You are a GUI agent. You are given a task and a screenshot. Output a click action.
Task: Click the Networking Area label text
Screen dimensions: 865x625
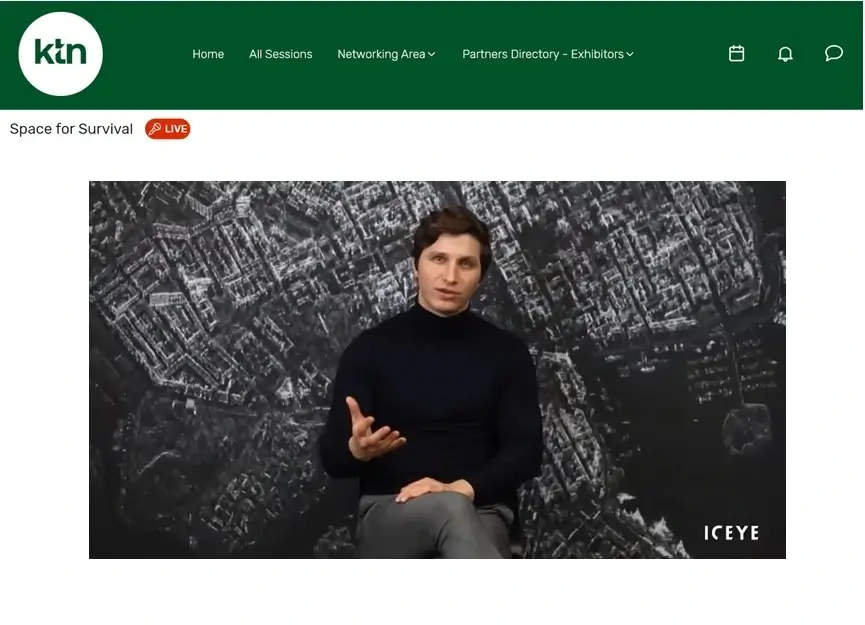pos(381,54)
